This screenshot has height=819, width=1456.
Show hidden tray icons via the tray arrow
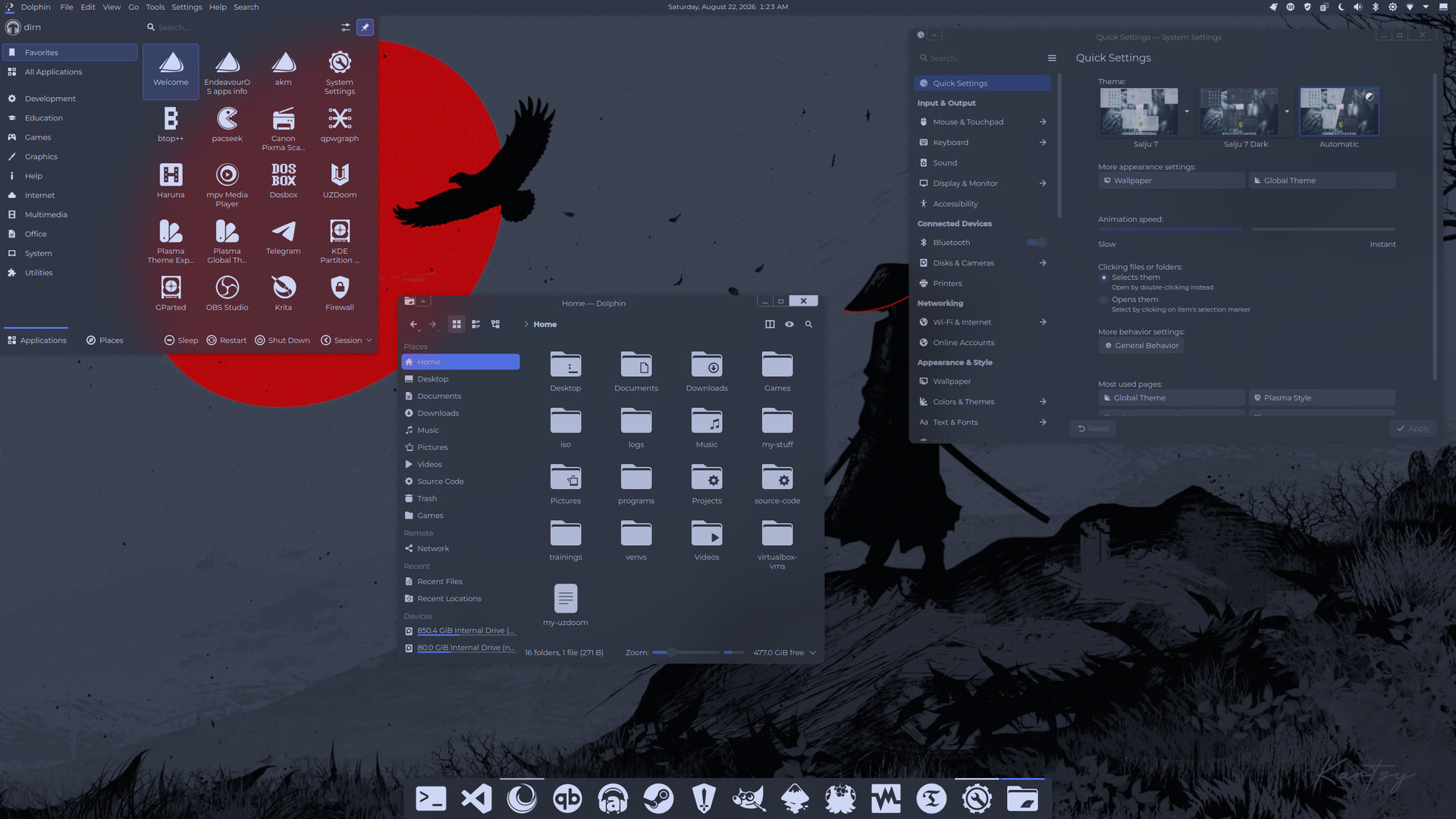pos(1426,7)
